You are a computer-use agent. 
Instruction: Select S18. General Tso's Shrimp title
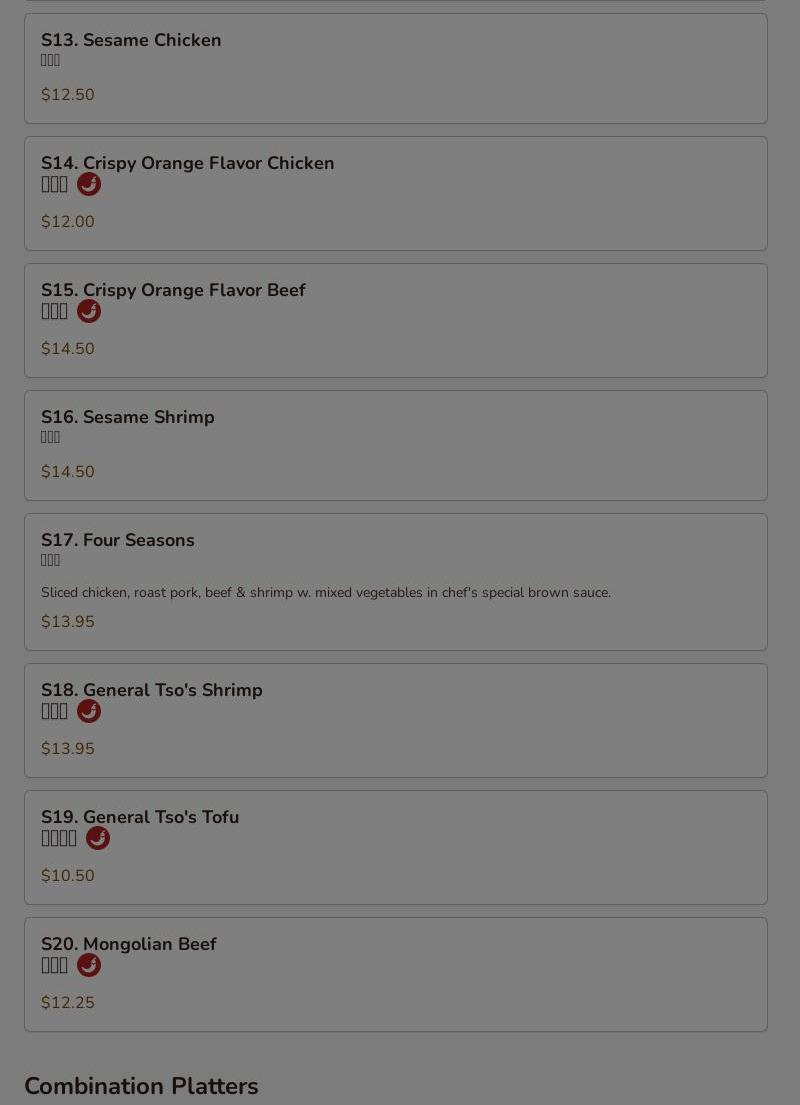(x=152, y=690)
